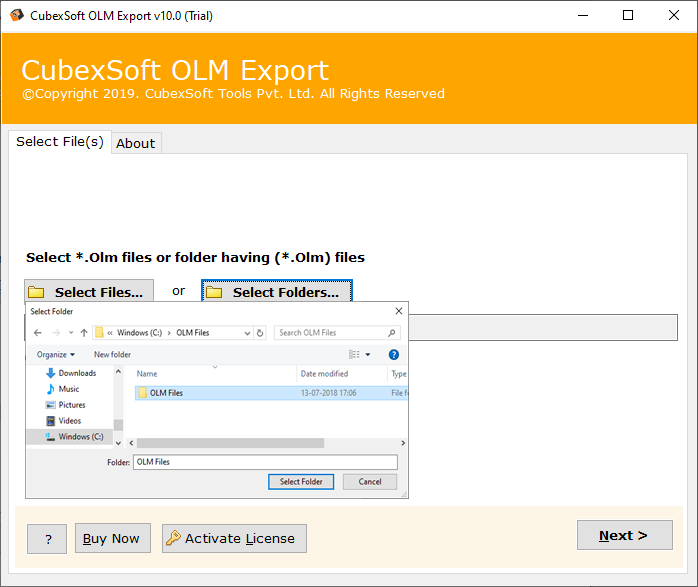Open Pictures from the navigation pane
This screenshot has height=587, width=698.
pos(72,405)
